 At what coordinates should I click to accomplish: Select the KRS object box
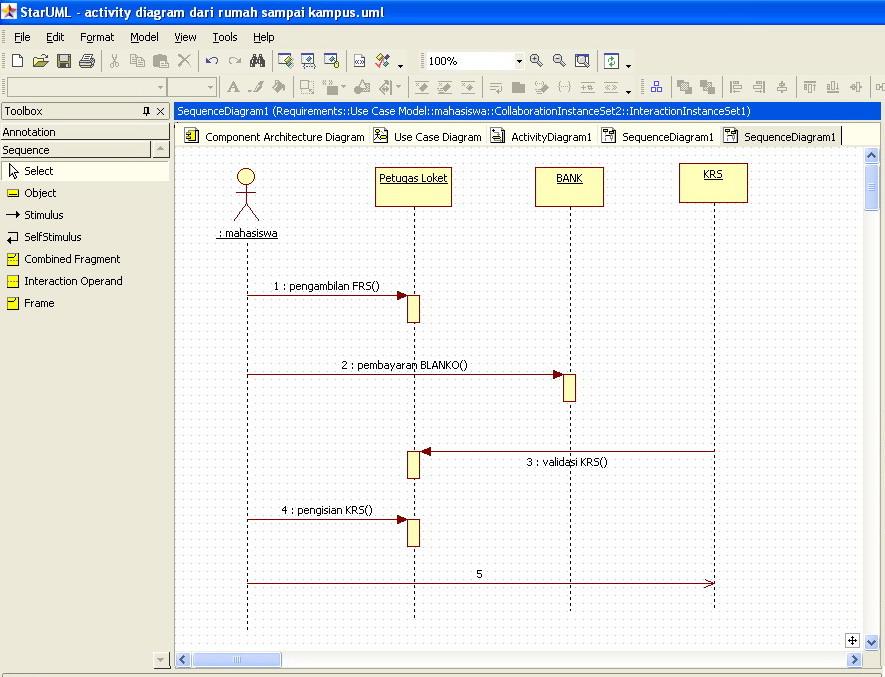pyautogui.click(x=713, y=183)
